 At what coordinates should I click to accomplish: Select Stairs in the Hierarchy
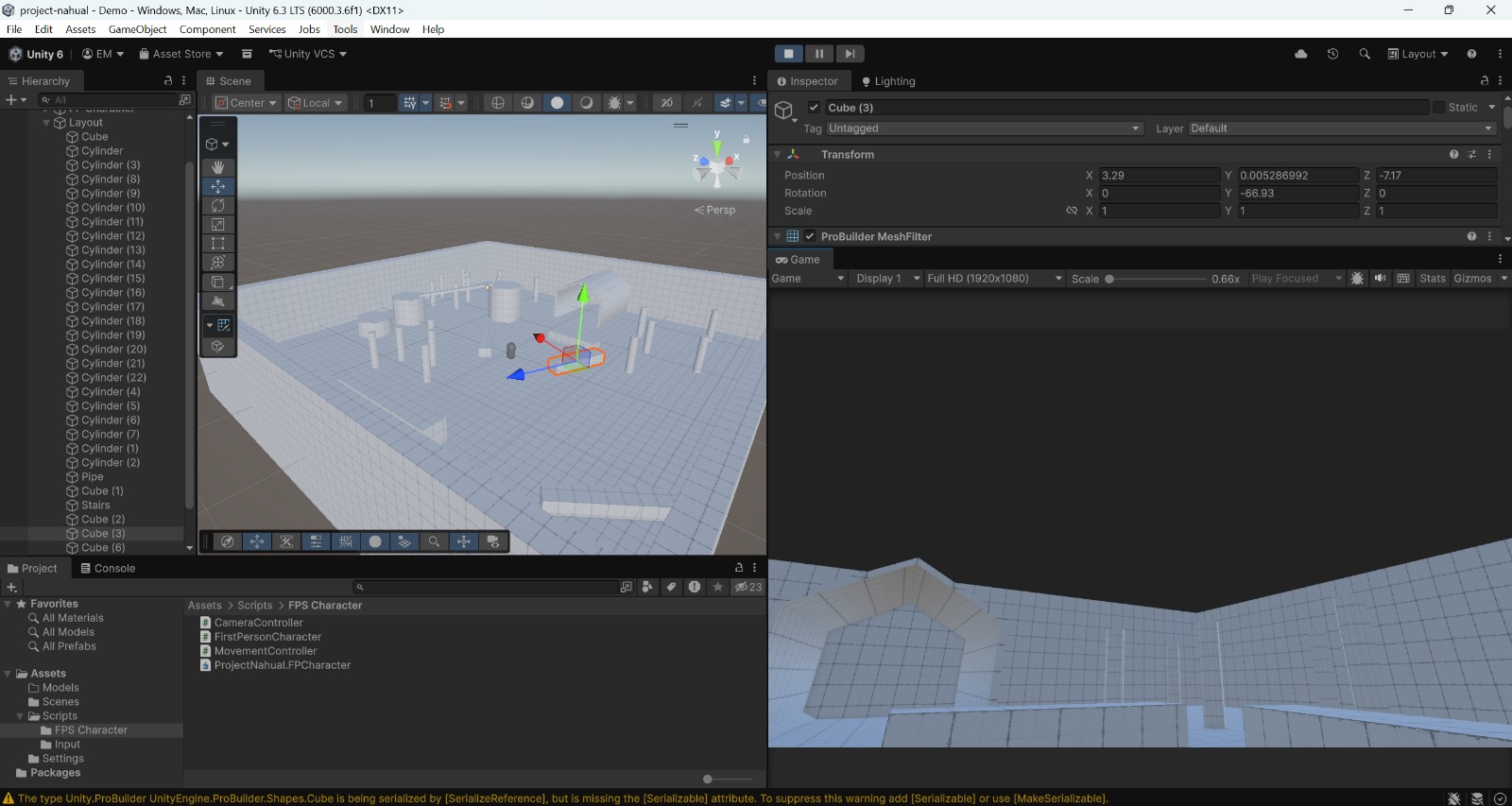[x=95, y=506]
